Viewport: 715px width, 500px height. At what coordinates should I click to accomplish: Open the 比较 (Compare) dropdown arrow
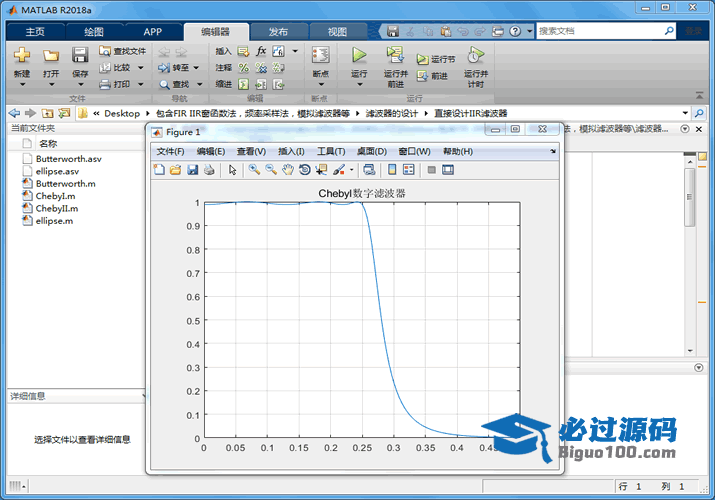[x=140, y=68]
